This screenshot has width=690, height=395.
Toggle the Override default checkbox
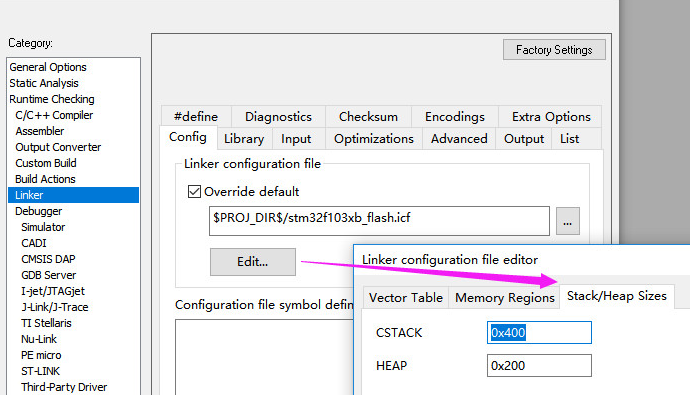click(195, 192)
